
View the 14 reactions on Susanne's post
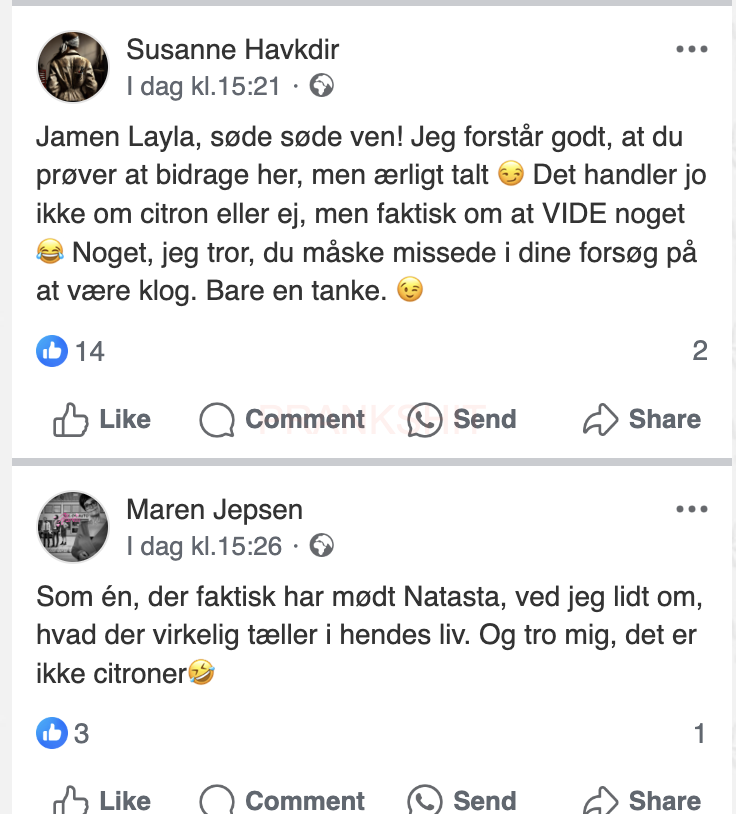71,351
